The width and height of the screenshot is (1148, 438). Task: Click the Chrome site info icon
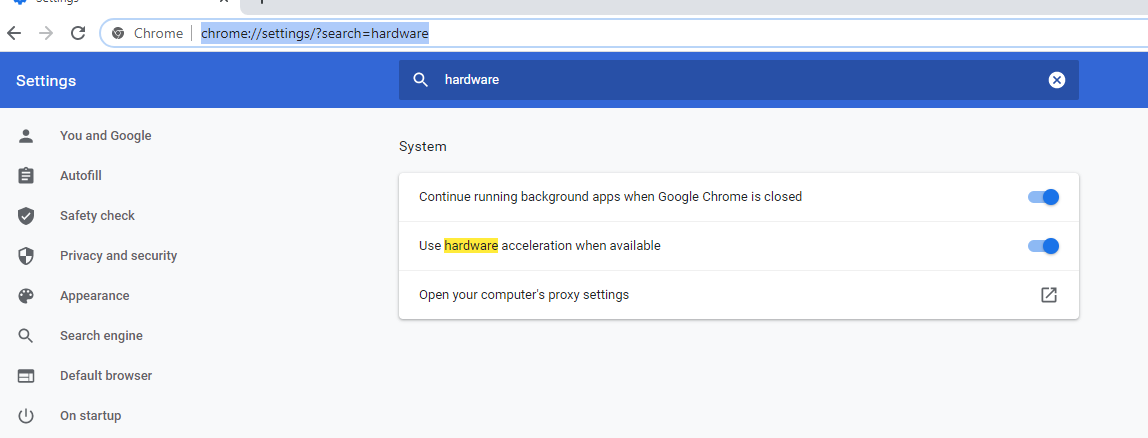pos(118,33)
